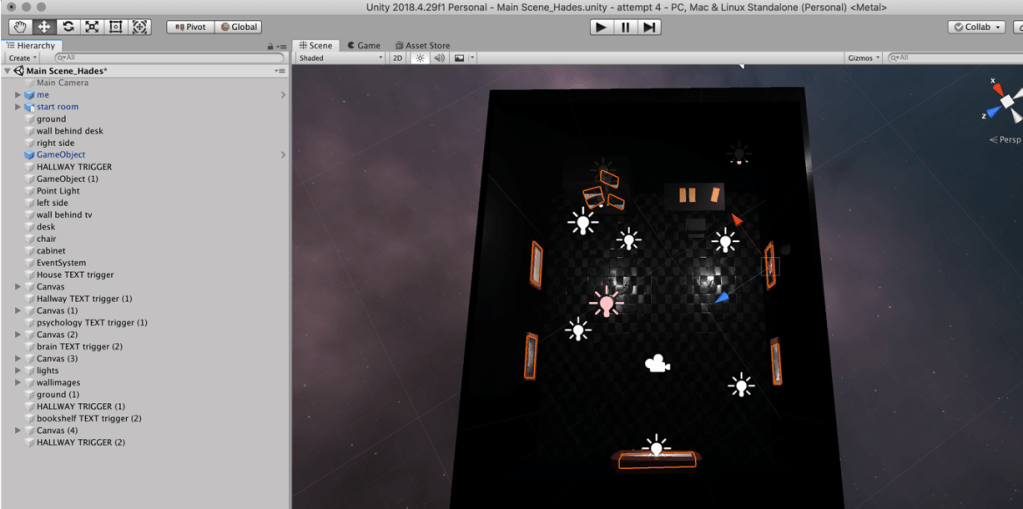Toggle scene audio speaker icon

(440, 58)
